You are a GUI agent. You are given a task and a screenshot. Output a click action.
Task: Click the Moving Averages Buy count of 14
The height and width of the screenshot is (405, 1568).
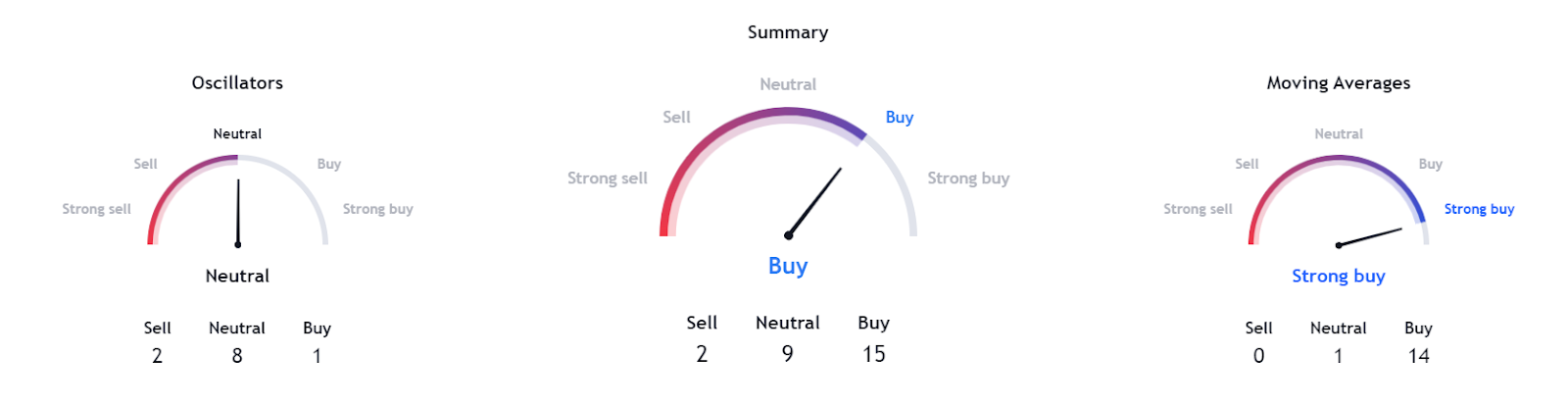1418,356
